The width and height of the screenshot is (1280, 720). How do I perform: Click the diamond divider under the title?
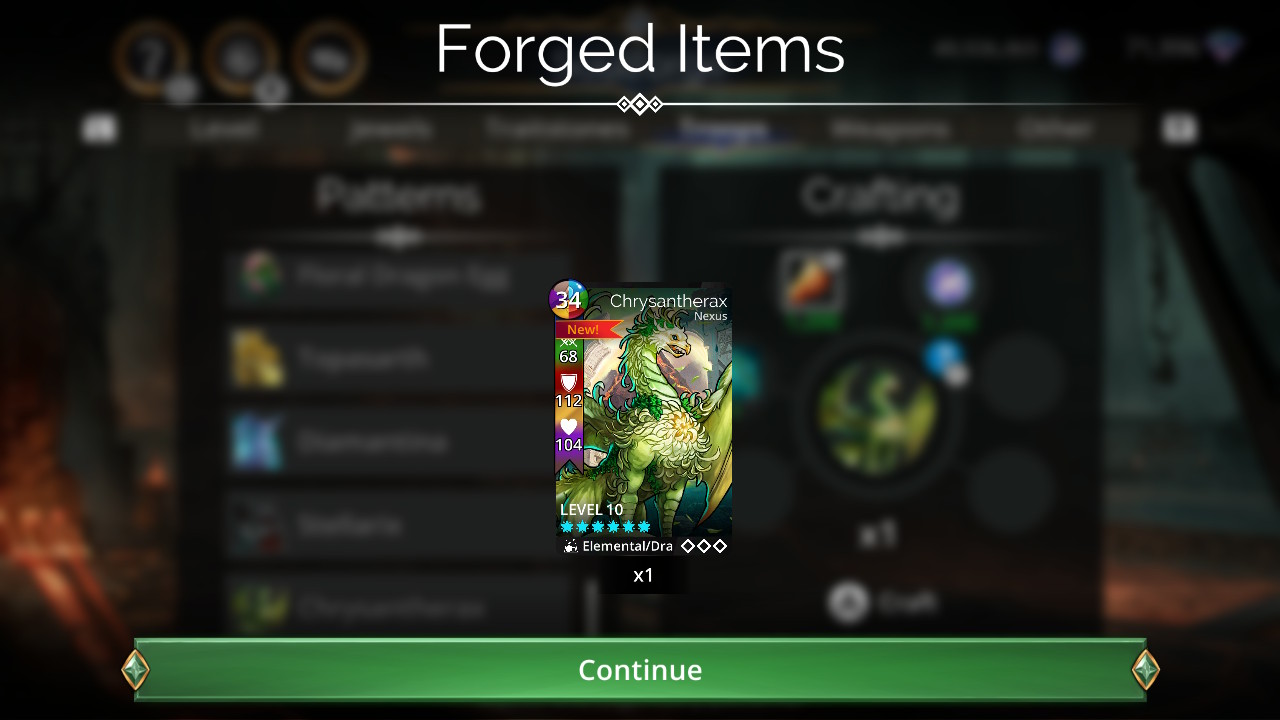pos(640,104)
